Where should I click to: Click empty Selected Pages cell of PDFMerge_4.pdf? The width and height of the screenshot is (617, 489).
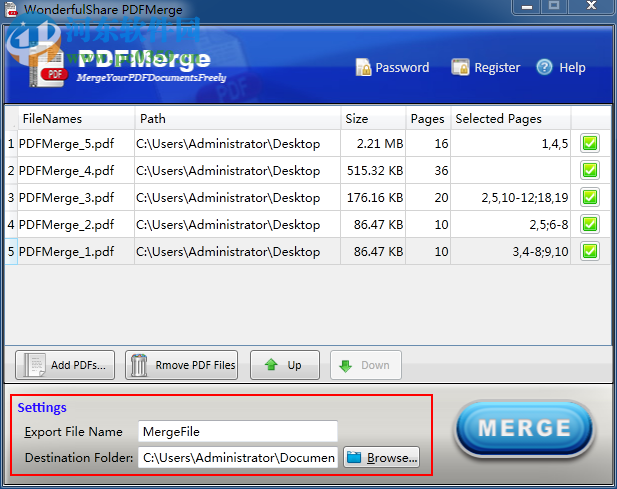[x=510, y=170]
